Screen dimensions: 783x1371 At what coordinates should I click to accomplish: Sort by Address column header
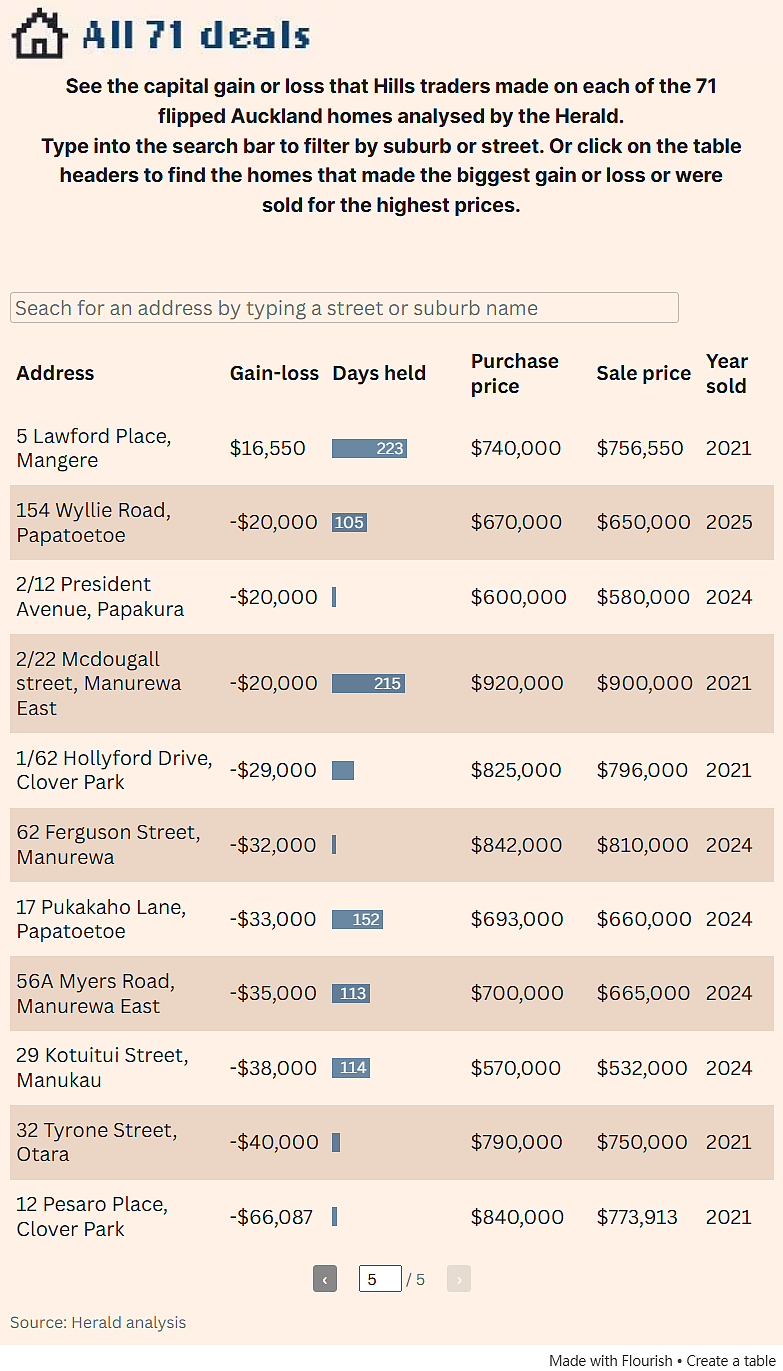pyautogui.click(x=55, y=373)
